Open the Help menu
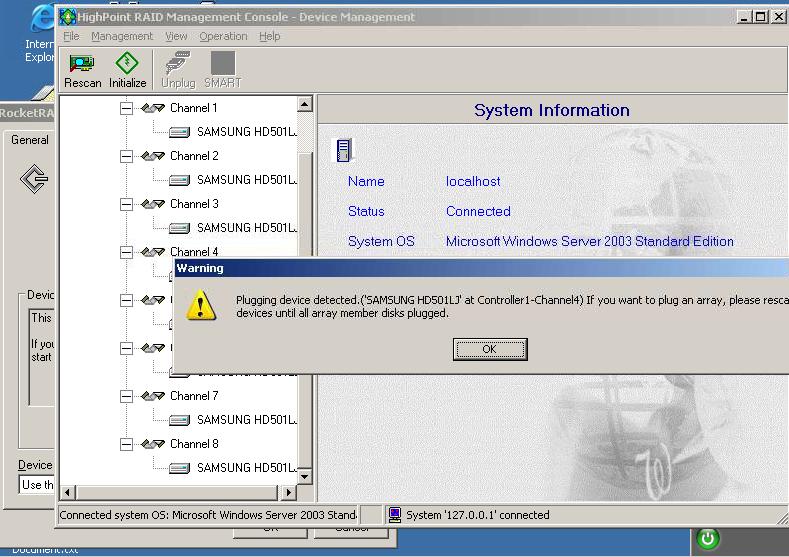Viewport: 789px width, 557px height. 270,36
